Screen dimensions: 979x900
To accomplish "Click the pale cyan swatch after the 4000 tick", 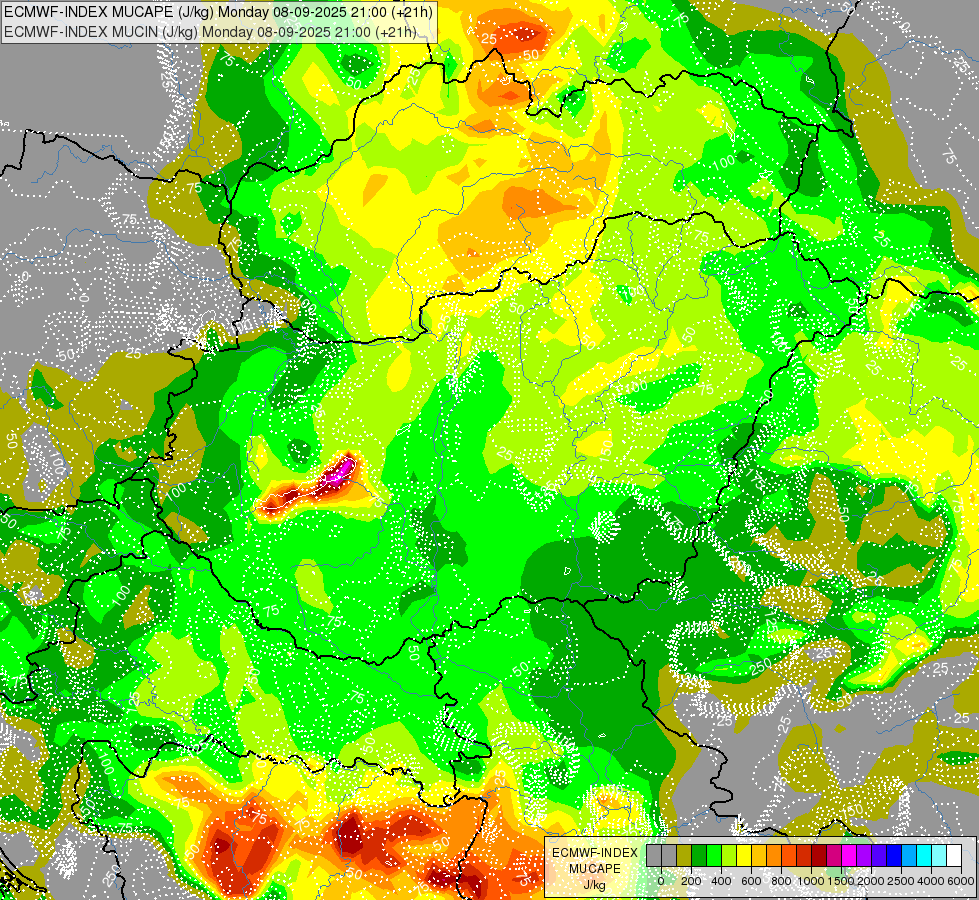I will (940, 855).
